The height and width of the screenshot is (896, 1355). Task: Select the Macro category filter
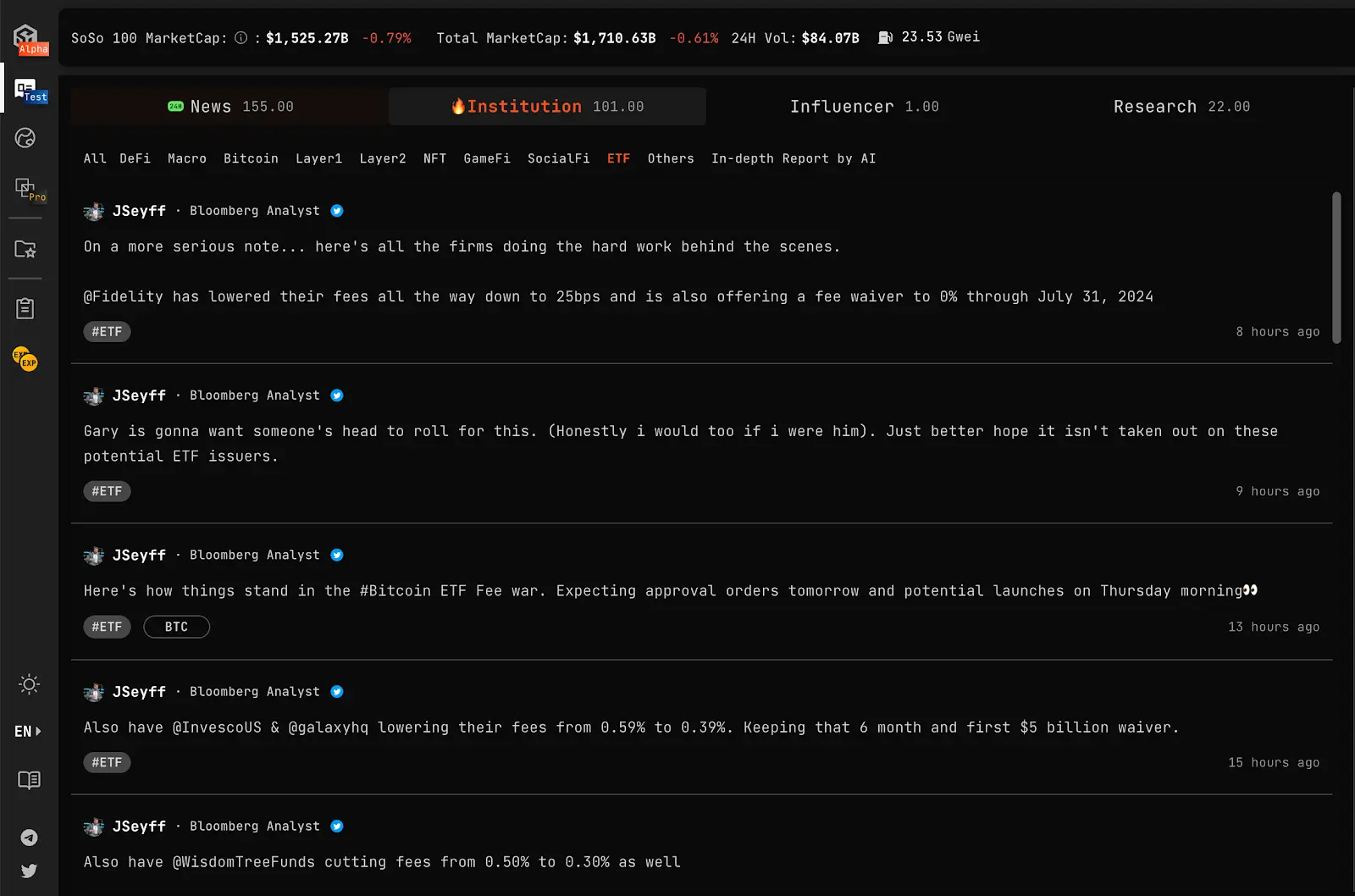[x=187, y=158]
